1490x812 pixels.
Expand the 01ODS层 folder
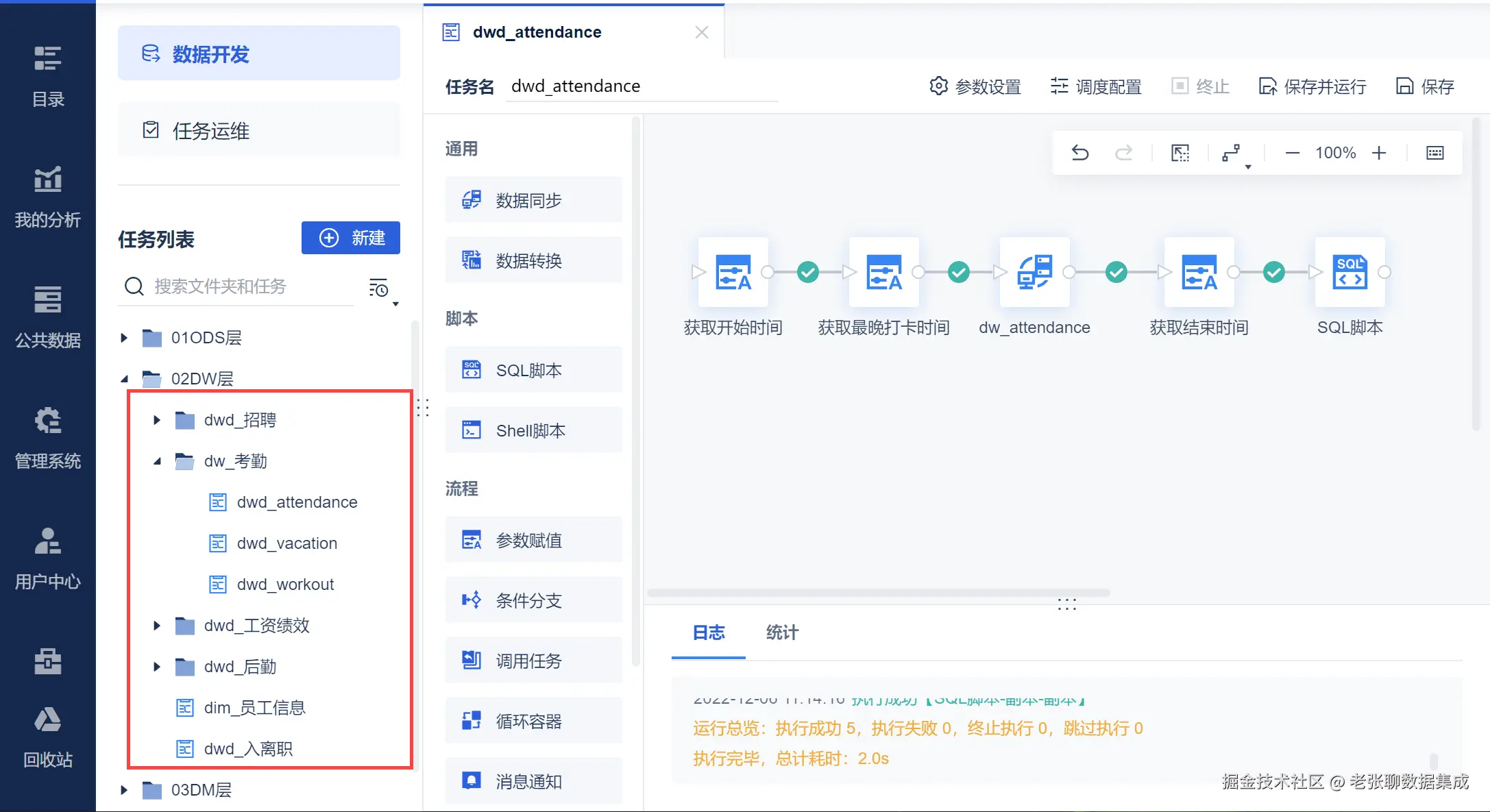click(124, 338)
